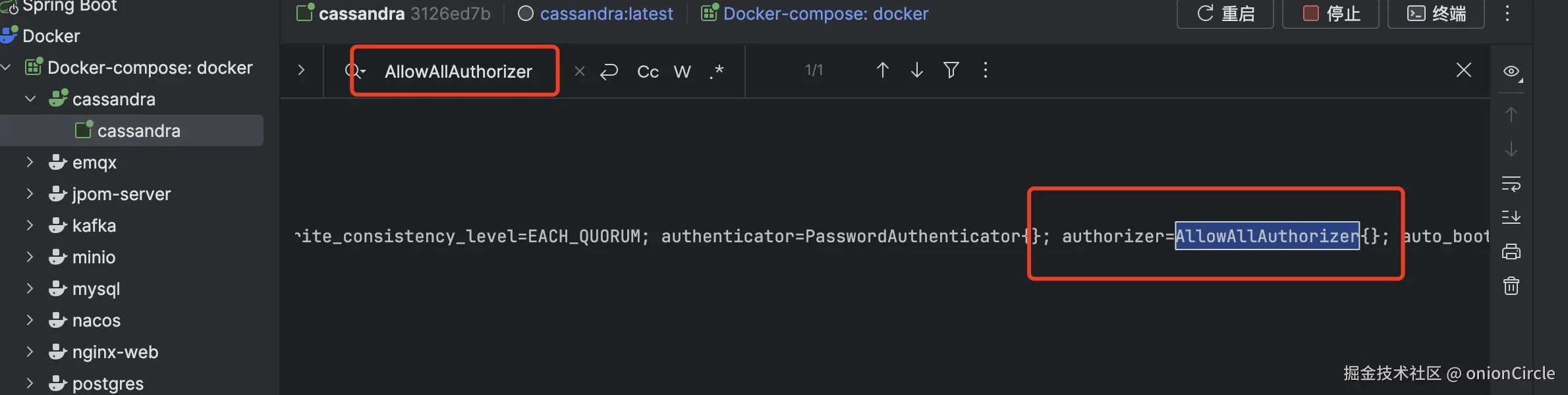Click the 停止 stop button
The image size is (1568, 395).
(x=1331, y=14)
